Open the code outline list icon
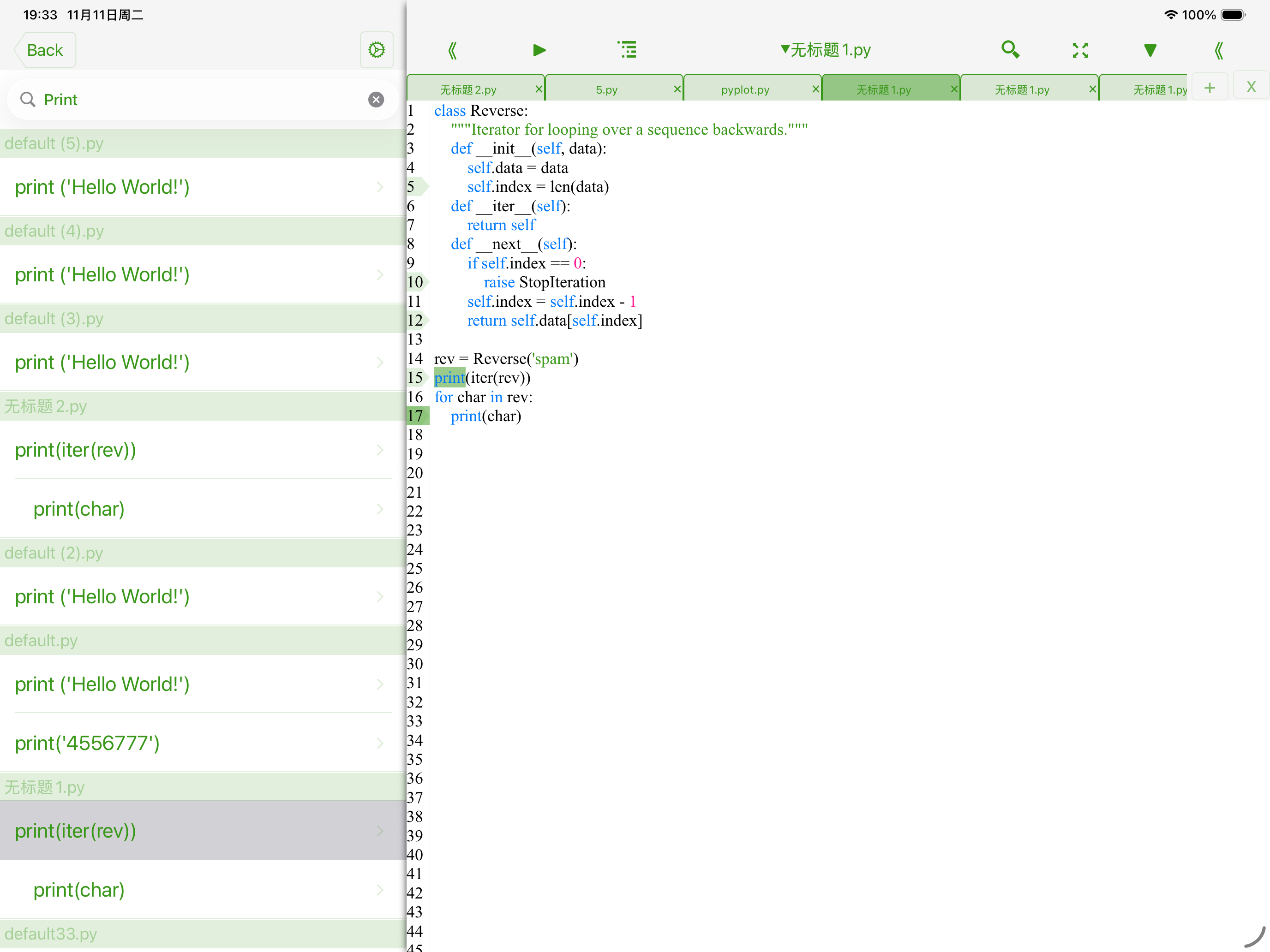Image resolution: width=1270 pixels, height=952 pixels. (627, 50)
